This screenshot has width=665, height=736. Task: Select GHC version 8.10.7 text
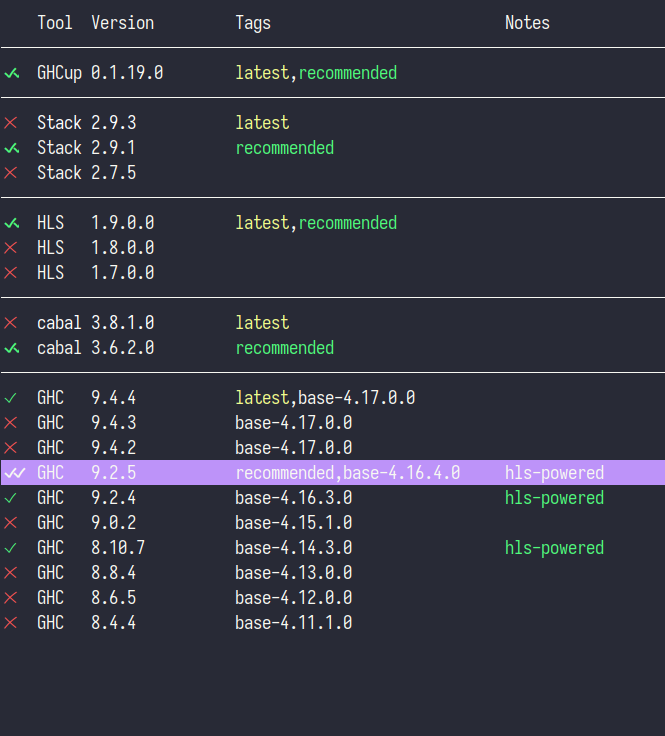(x=118, y=547)
